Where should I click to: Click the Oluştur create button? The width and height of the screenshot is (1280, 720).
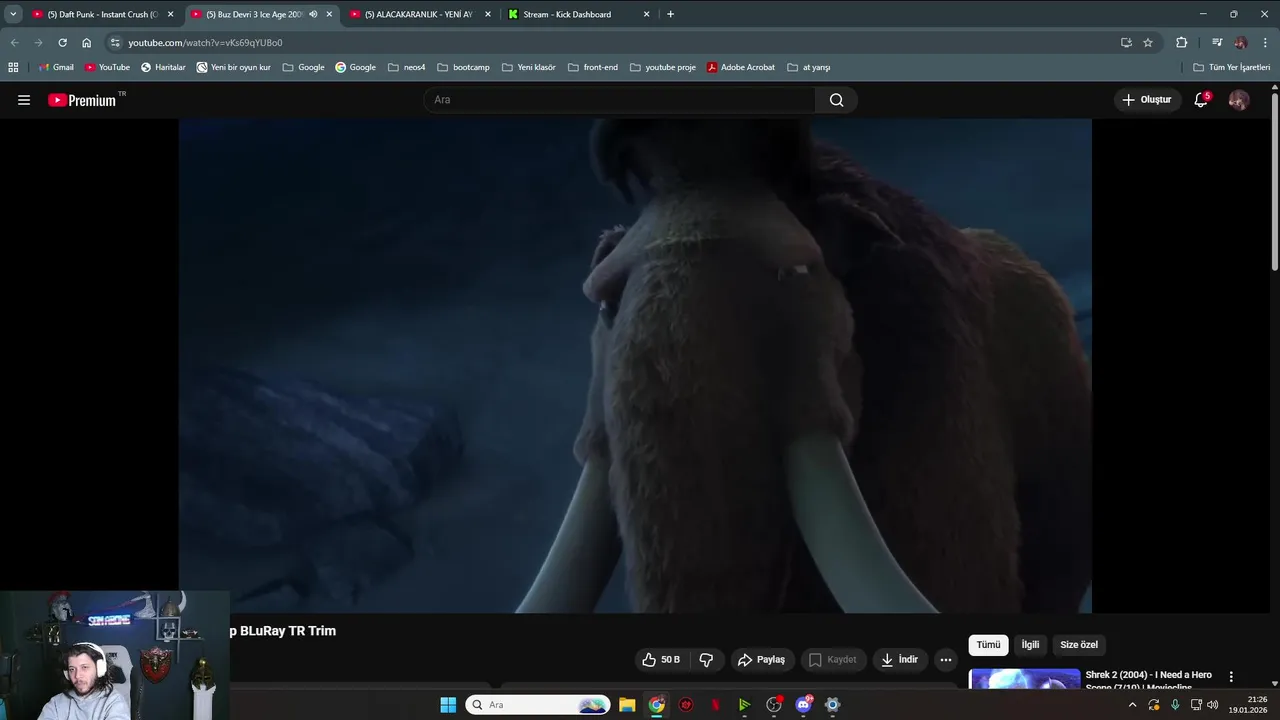coord(1146,100)
